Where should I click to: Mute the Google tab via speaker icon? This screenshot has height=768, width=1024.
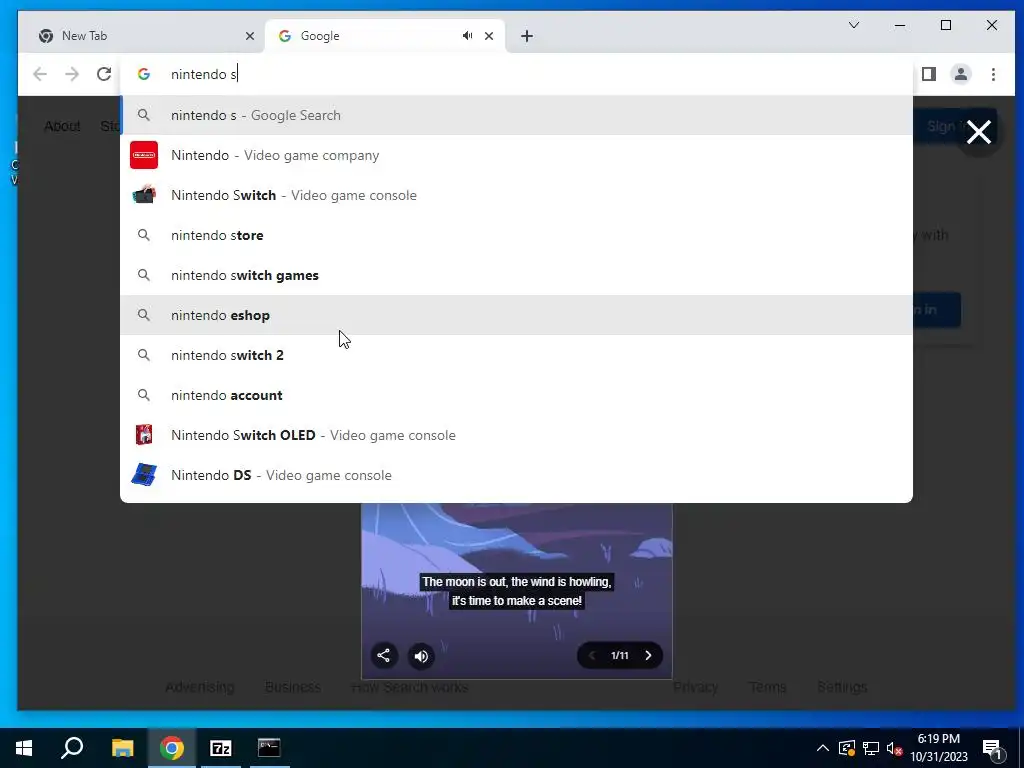(x=468, y=36)
